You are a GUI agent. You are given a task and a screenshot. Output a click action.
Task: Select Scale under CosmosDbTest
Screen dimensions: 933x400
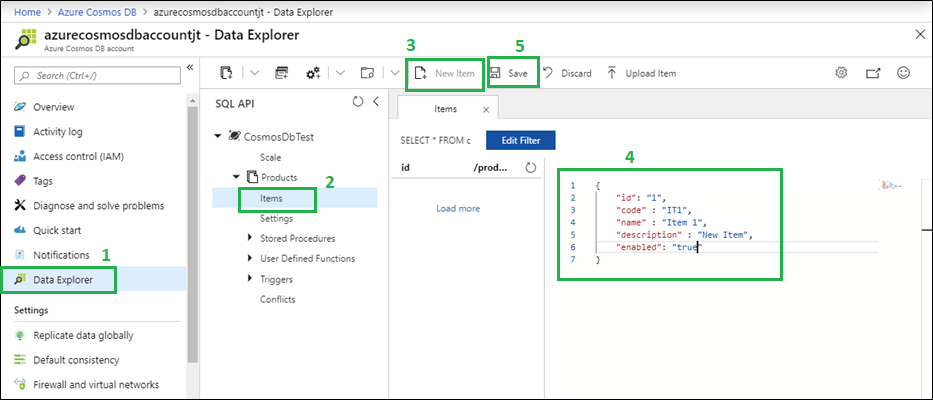coord(271,158)
